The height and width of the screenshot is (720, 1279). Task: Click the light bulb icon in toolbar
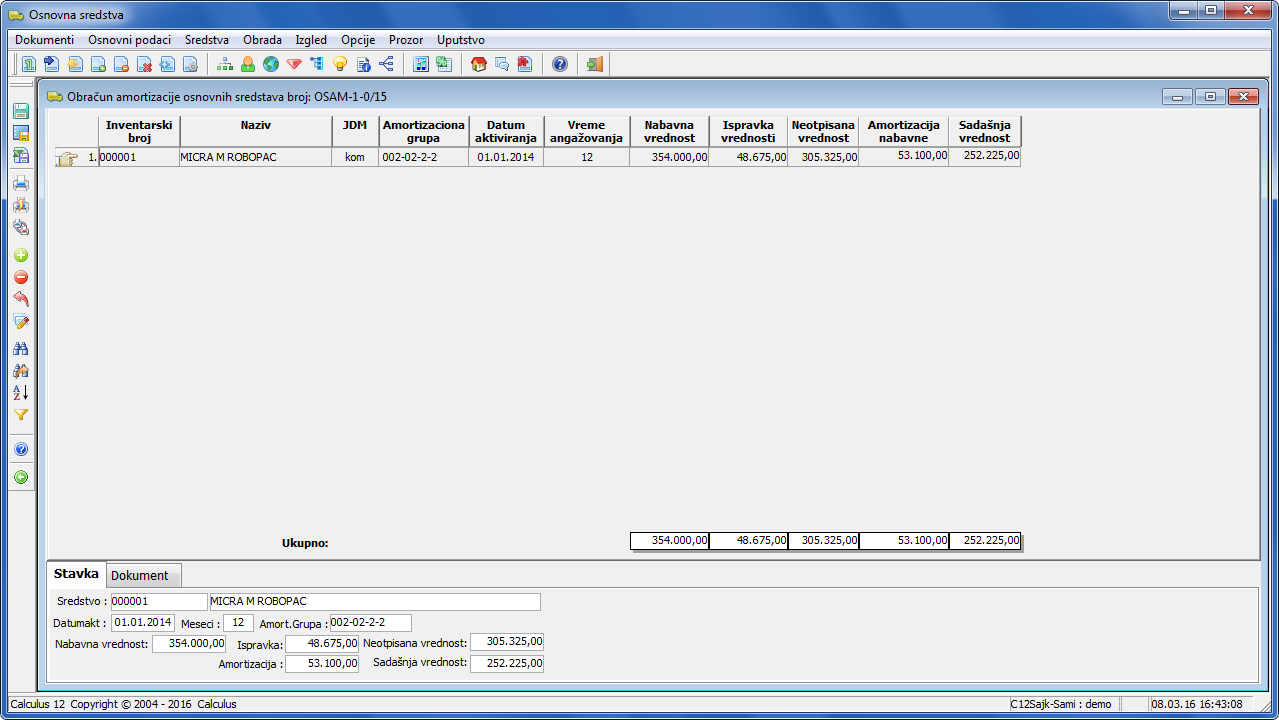tap(340, 64)
